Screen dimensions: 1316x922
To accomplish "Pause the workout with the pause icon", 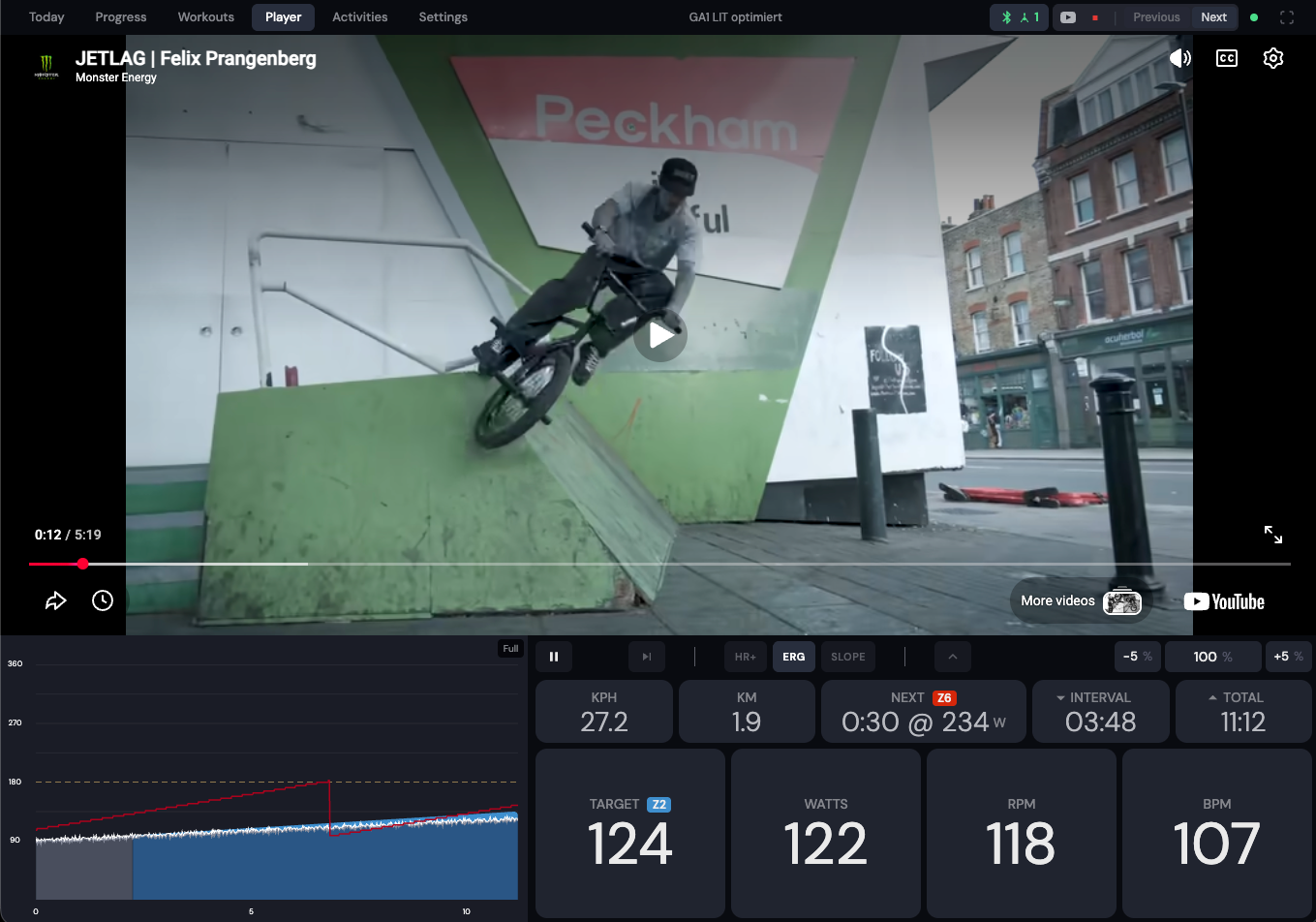I will (x=554, y=657).
